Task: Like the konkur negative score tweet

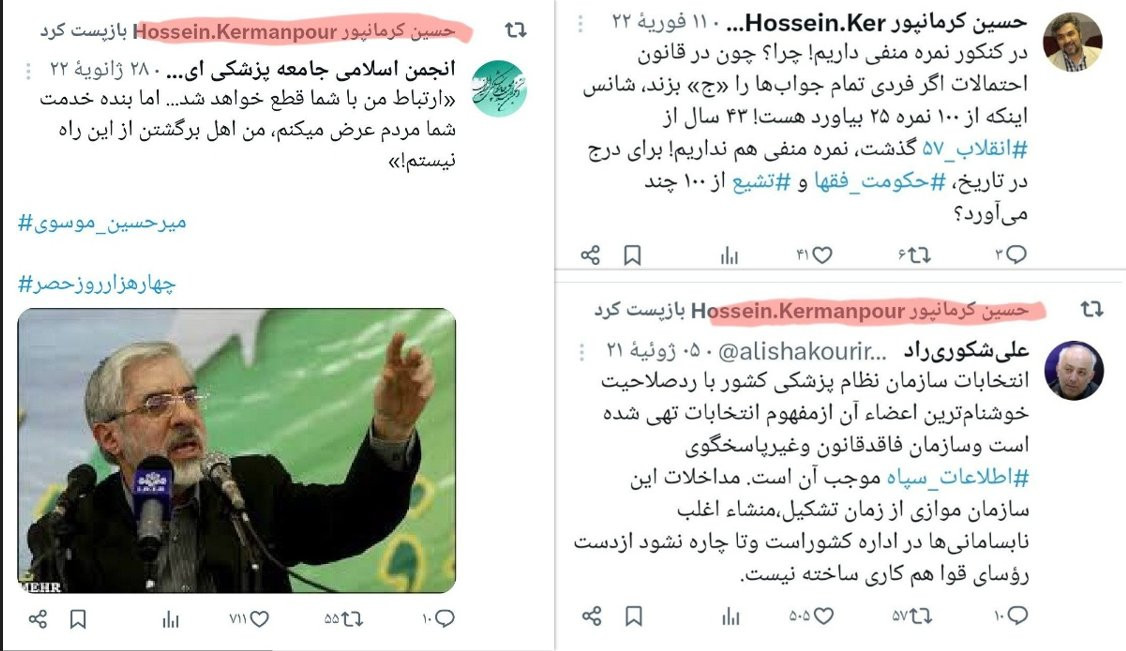Action: click(x=814, y=255)
